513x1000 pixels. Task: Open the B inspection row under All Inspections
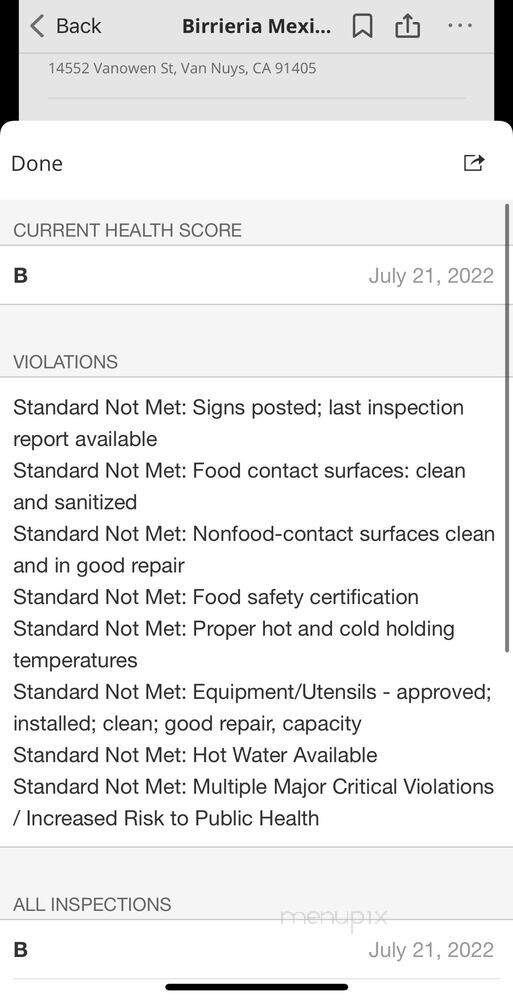point(255,950)
